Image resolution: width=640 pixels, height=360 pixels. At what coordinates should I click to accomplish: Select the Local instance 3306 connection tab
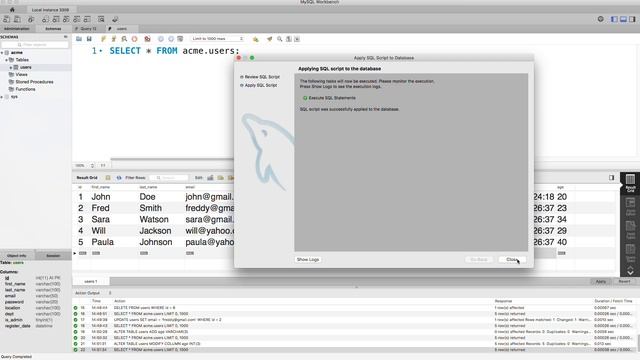point(51,9)
